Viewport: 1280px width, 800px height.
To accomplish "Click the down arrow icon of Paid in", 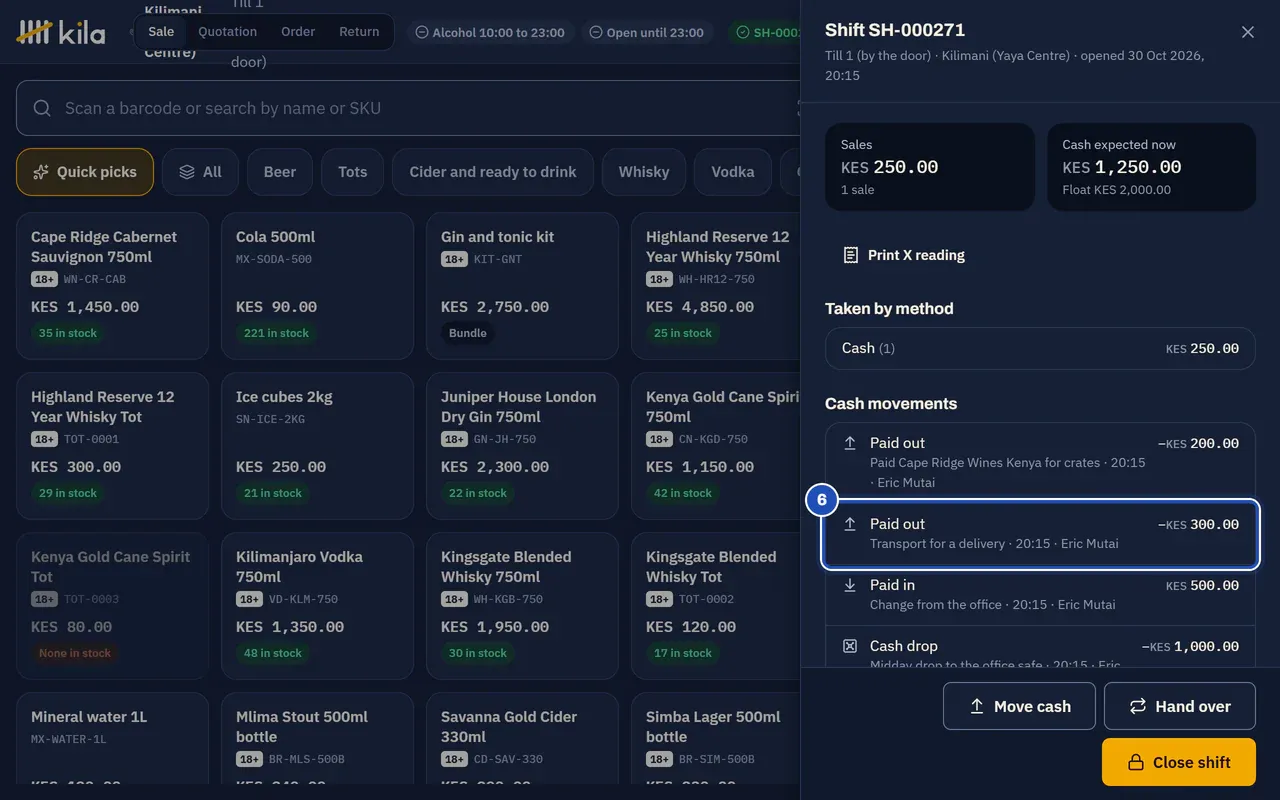I will (850, 585).
